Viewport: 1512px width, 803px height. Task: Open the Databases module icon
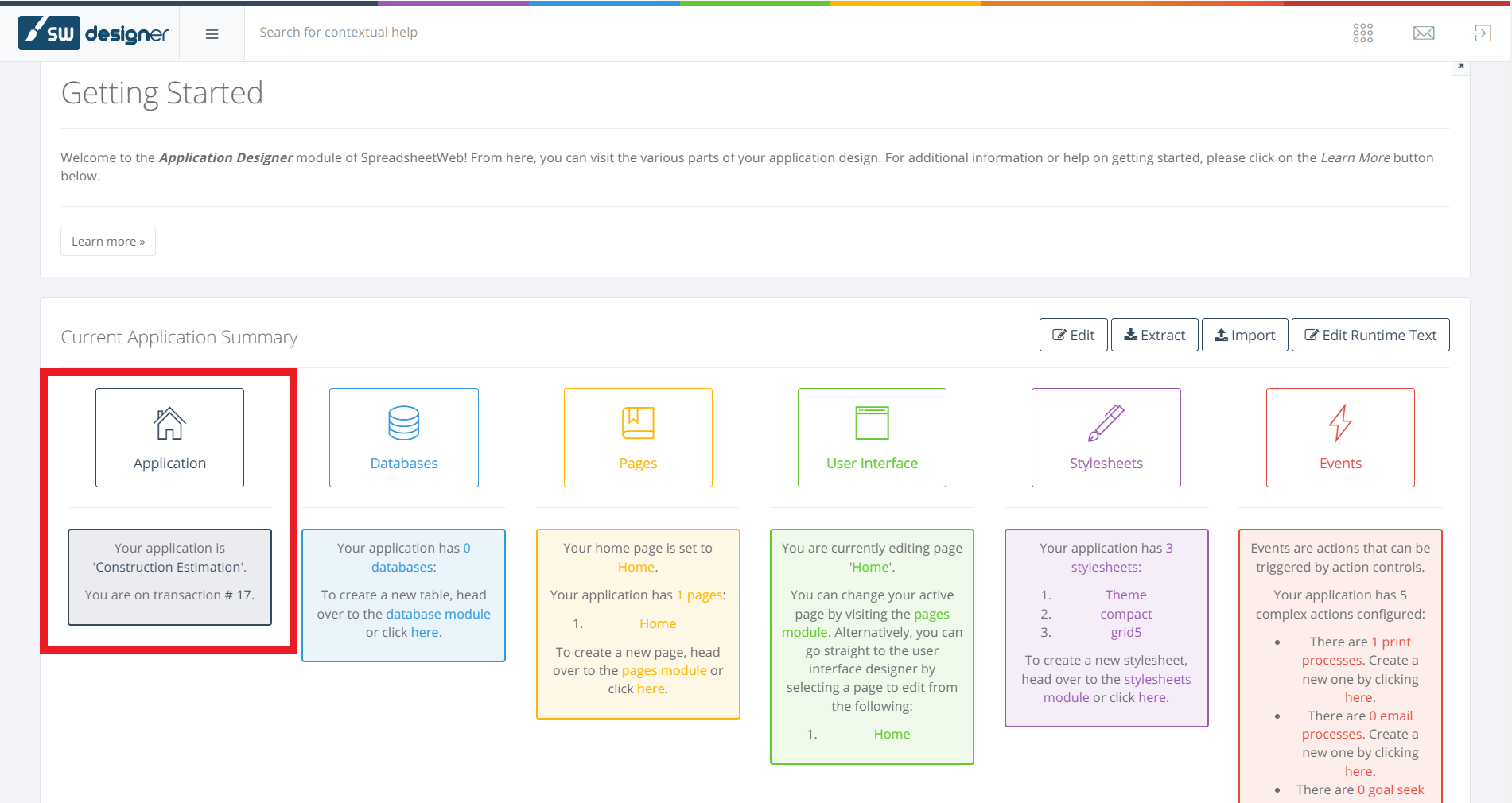403,437
